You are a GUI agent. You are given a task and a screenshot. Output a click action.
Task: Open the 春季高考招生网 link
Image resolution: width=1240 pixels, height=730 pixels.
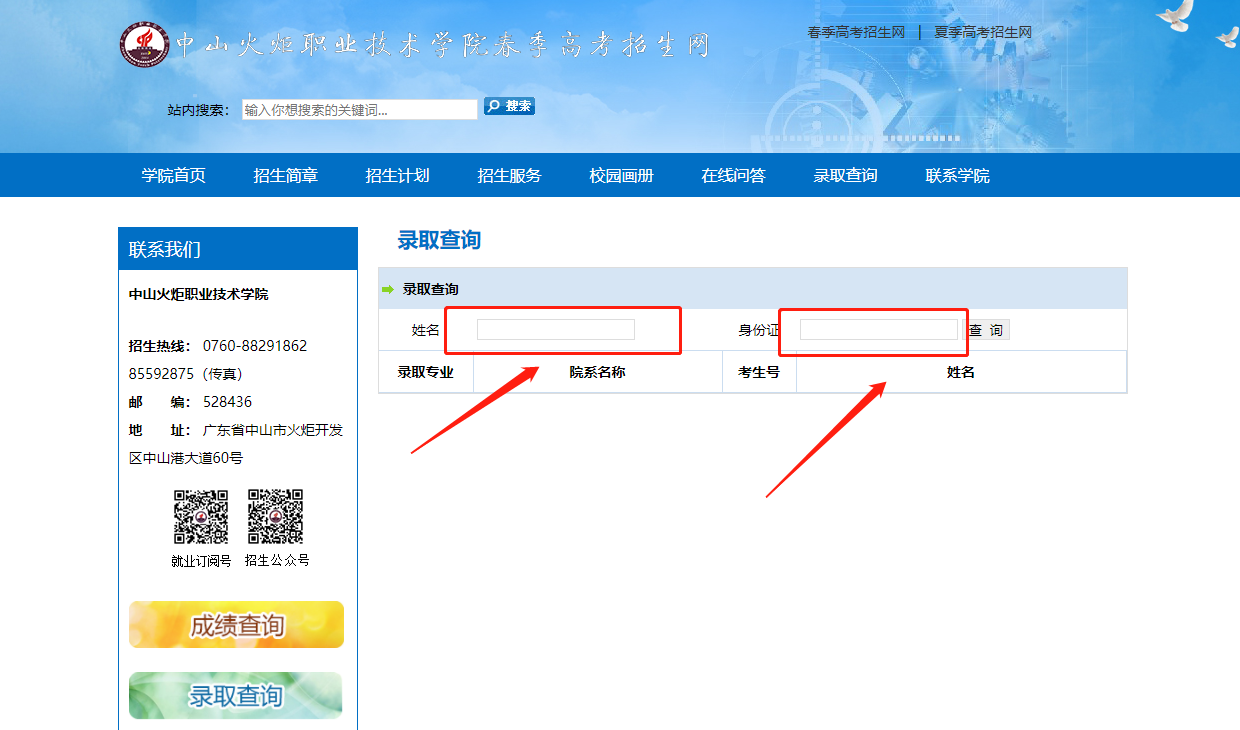856,32
